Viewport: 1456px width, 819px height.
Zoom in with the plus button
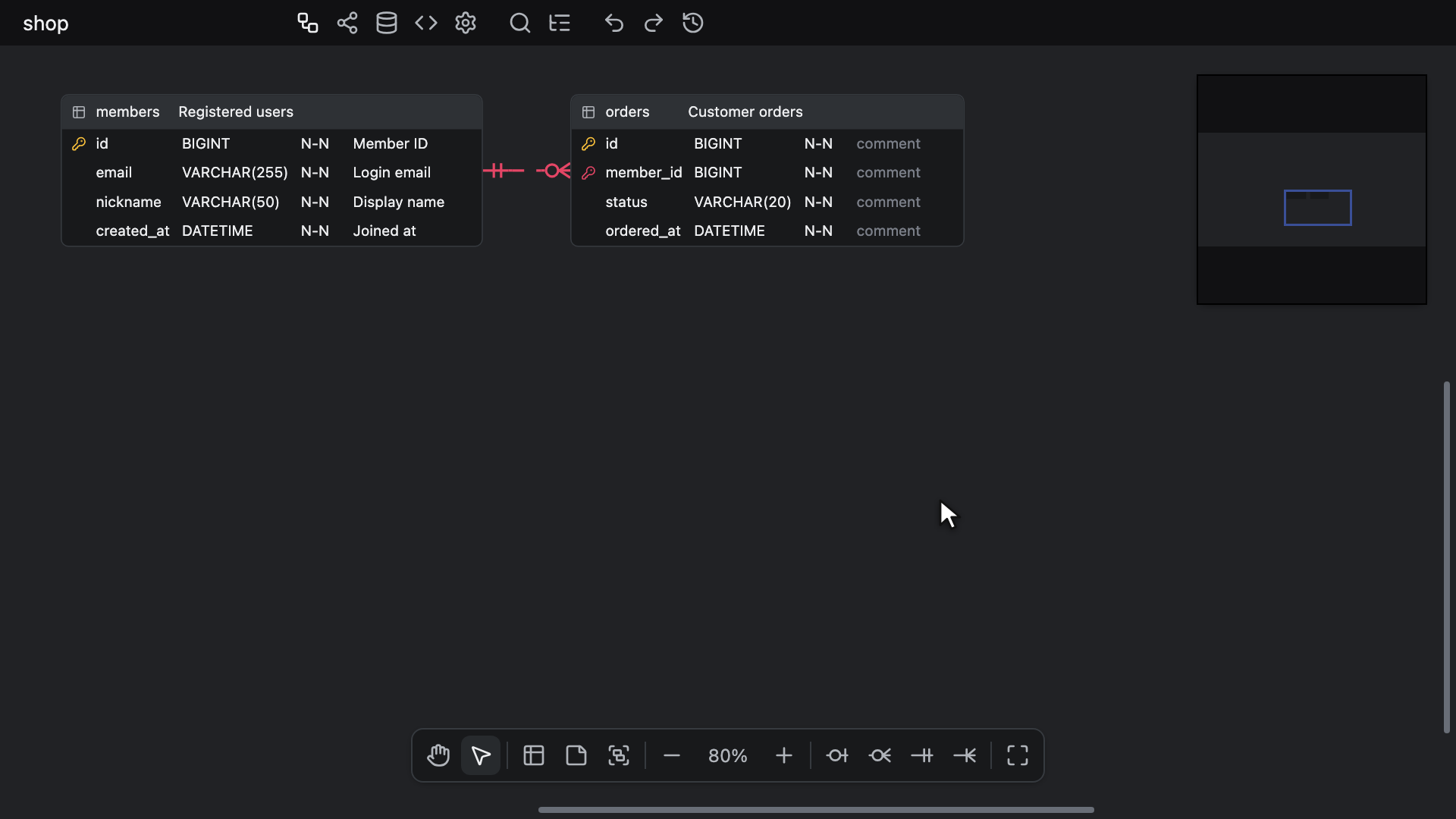coord(784,755)
